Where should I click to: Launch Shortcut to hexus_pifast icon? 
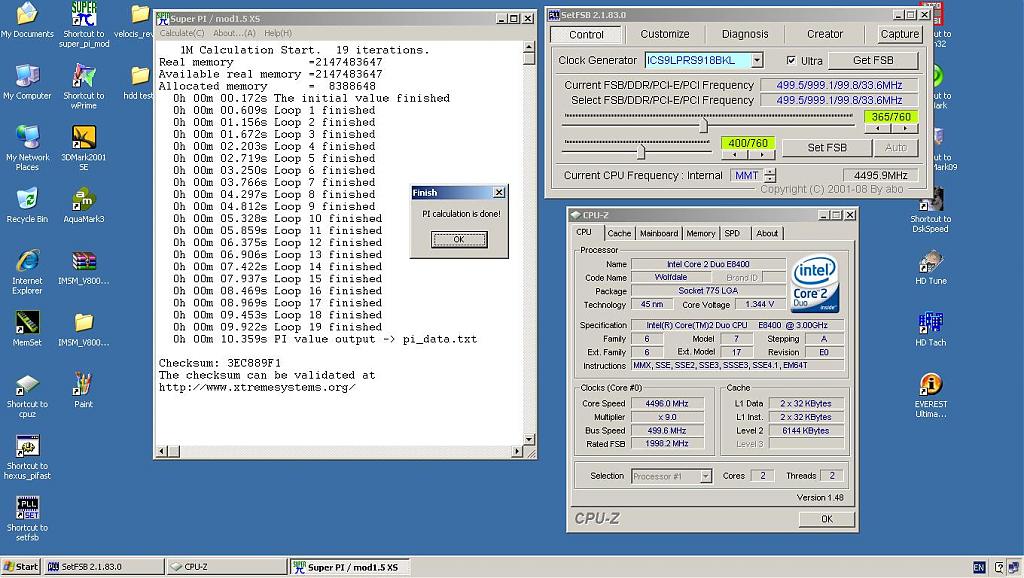pos(27,457)
